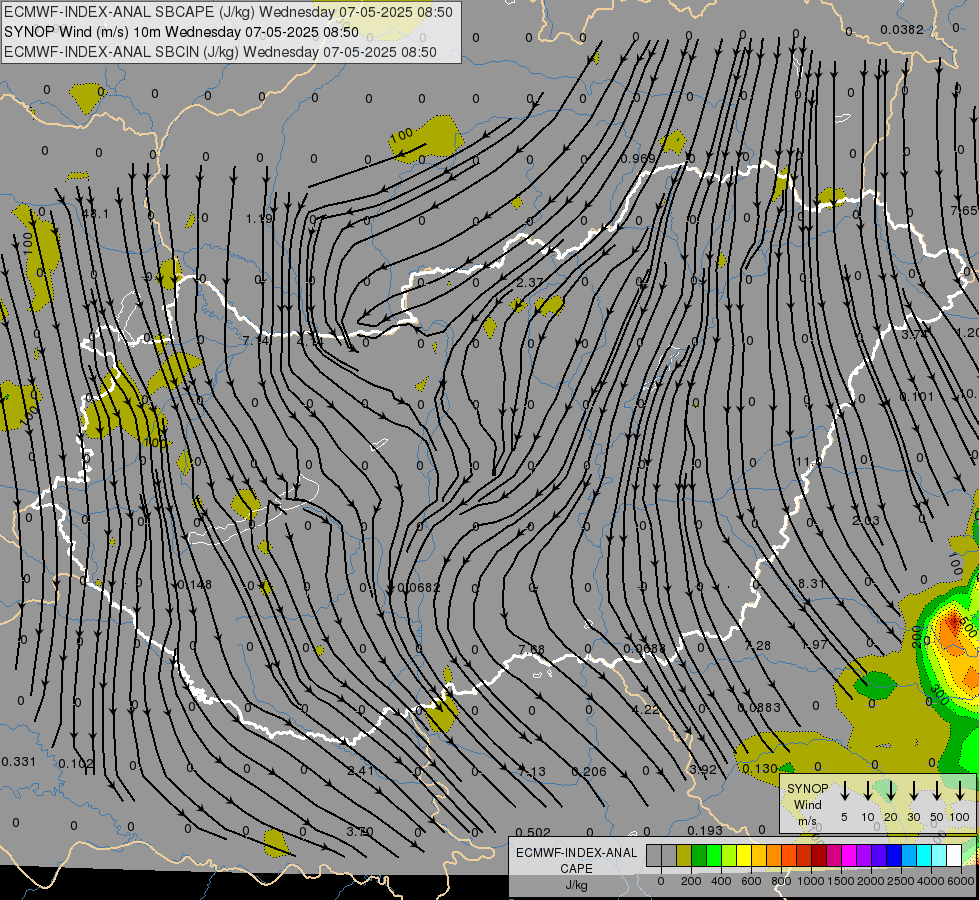This screenshot has height=900, width=979.
Task: Click the 300 contour label near CAPE hotspot
Action: [x=940, y=695]
